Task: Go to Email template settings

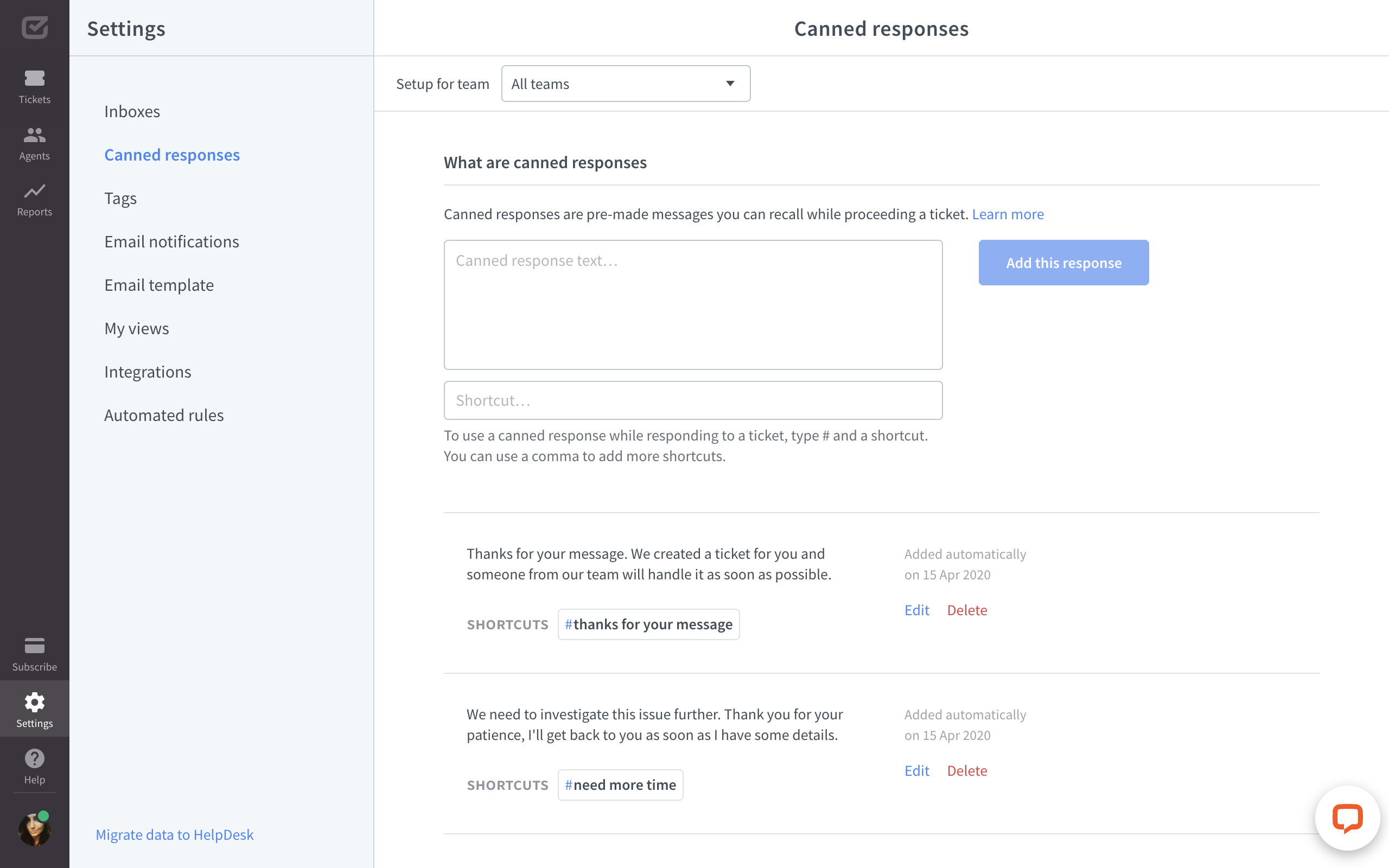Action: [159, 285]
